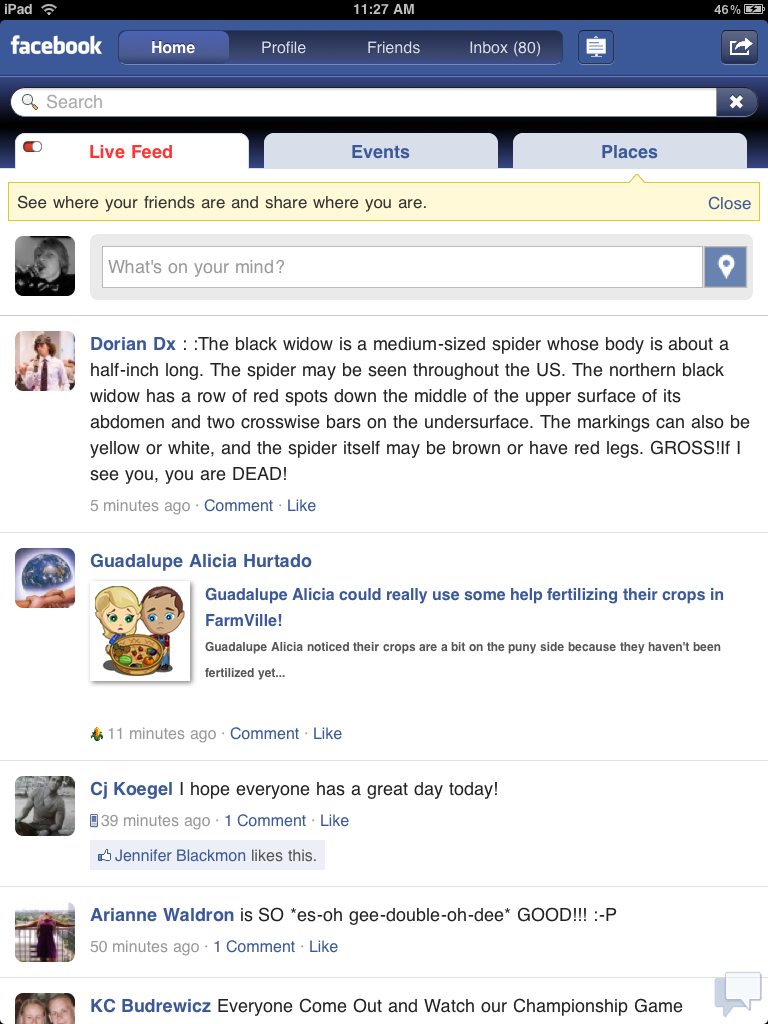Screen dimensions: 768x1024
Task: Open Jennifer Blackmon's profile link
Action: (x=180, y=856)
